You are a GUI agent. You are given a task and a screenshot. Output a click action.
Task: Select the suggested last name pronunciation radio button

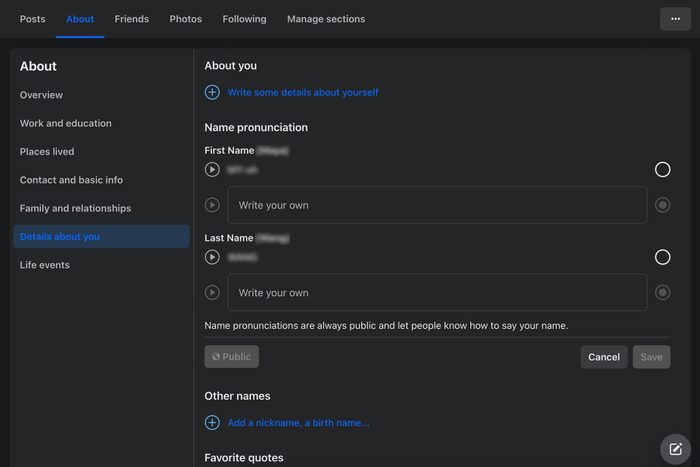click(662, 257)
